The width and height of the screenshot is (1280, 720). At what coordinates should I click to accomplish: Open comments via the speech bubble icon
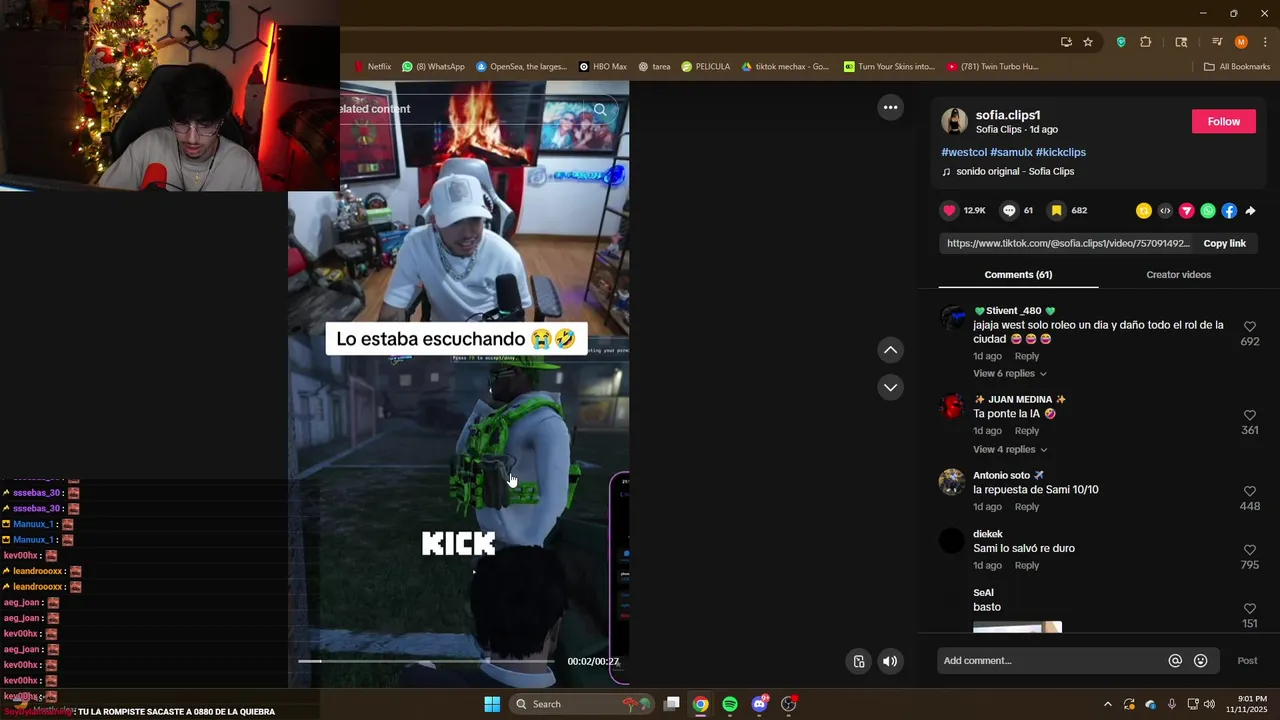coord(1009,210)
